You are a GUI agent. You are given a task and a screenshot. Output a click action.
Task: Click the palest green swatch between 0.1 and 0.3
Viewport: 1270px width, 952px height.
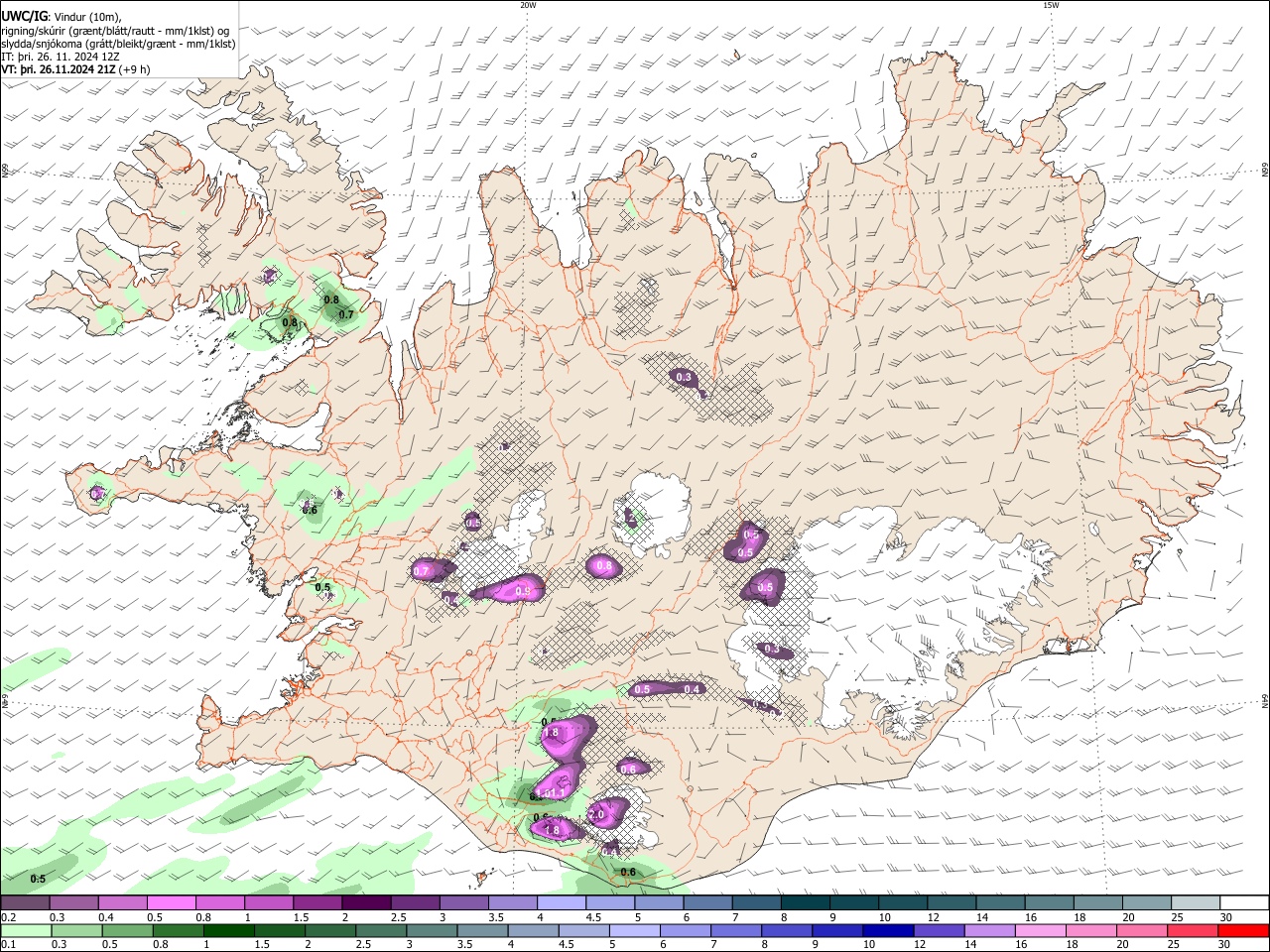click(25, 930)
